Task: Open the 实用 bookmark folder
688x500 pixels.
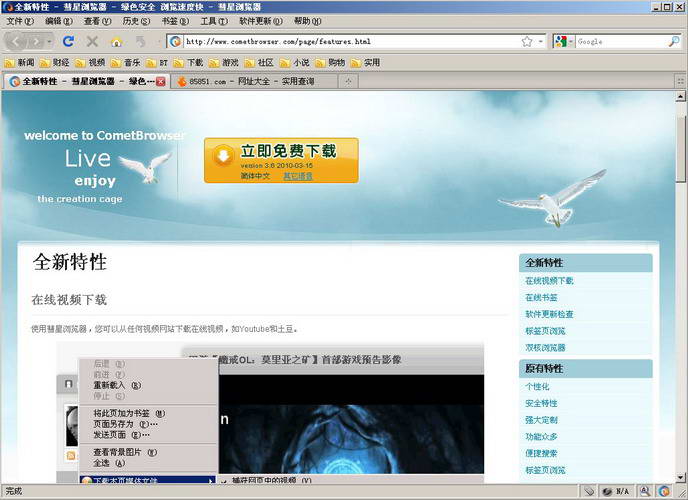Action: point(366,63)
